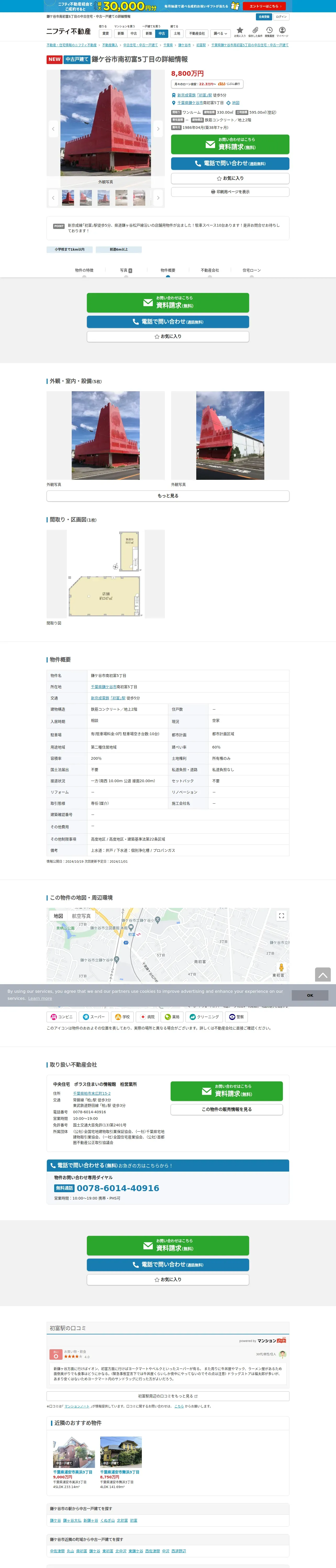The width and height of the screenshot is (336, 1568).
Task: Open Learn more cookie link
Action: [x=40, y=998]
